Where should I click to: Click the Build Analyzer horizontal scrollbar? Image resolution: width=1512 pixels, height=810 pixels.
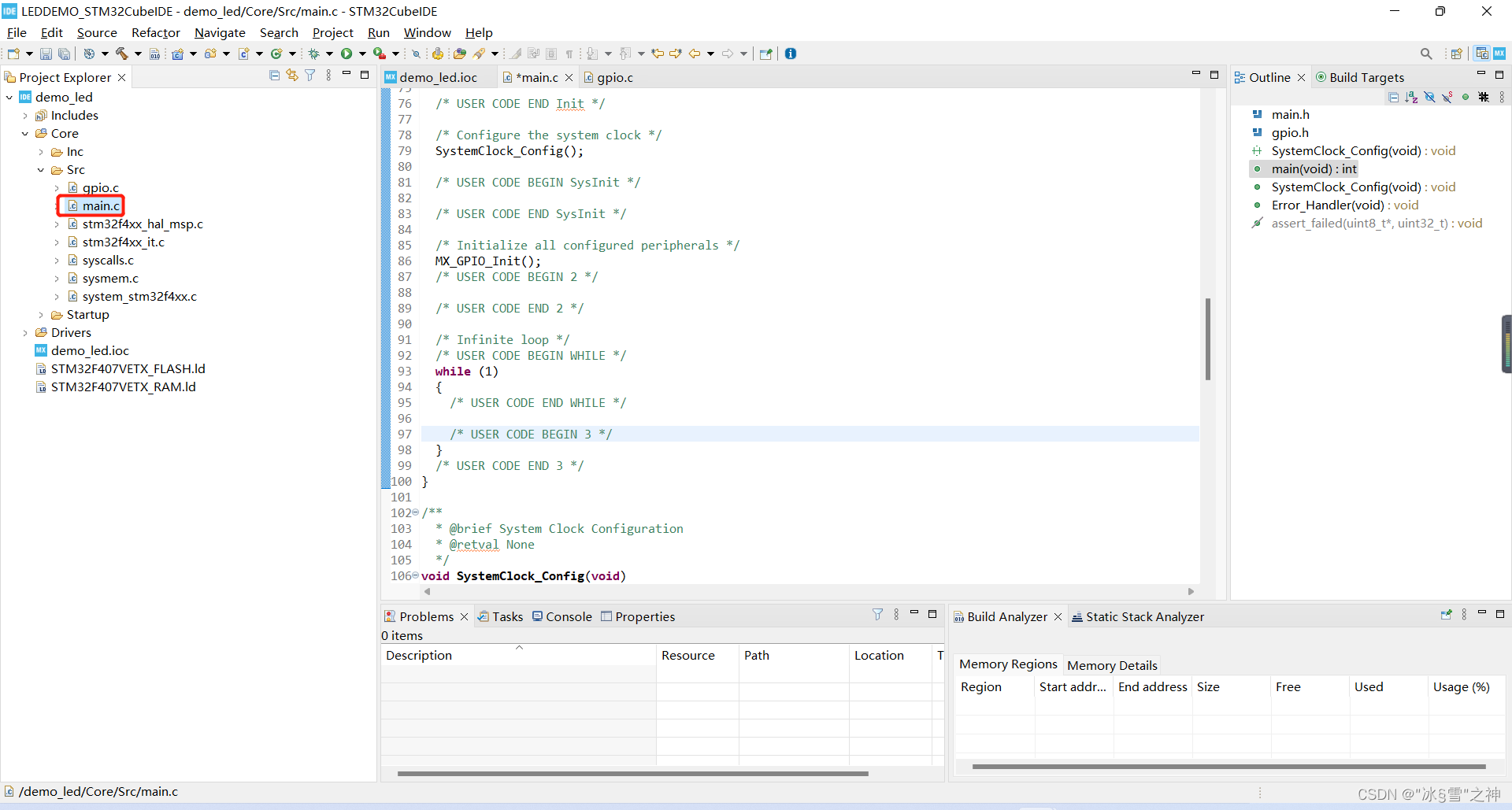1228,766
